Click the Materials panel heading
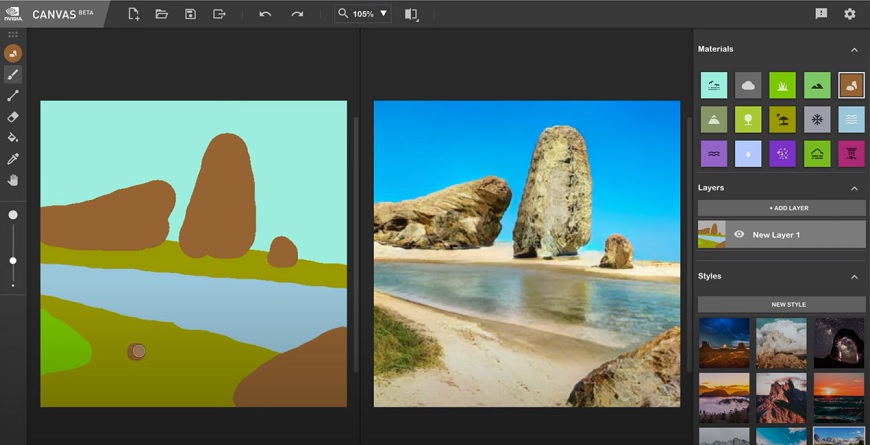 click(715, 49)
